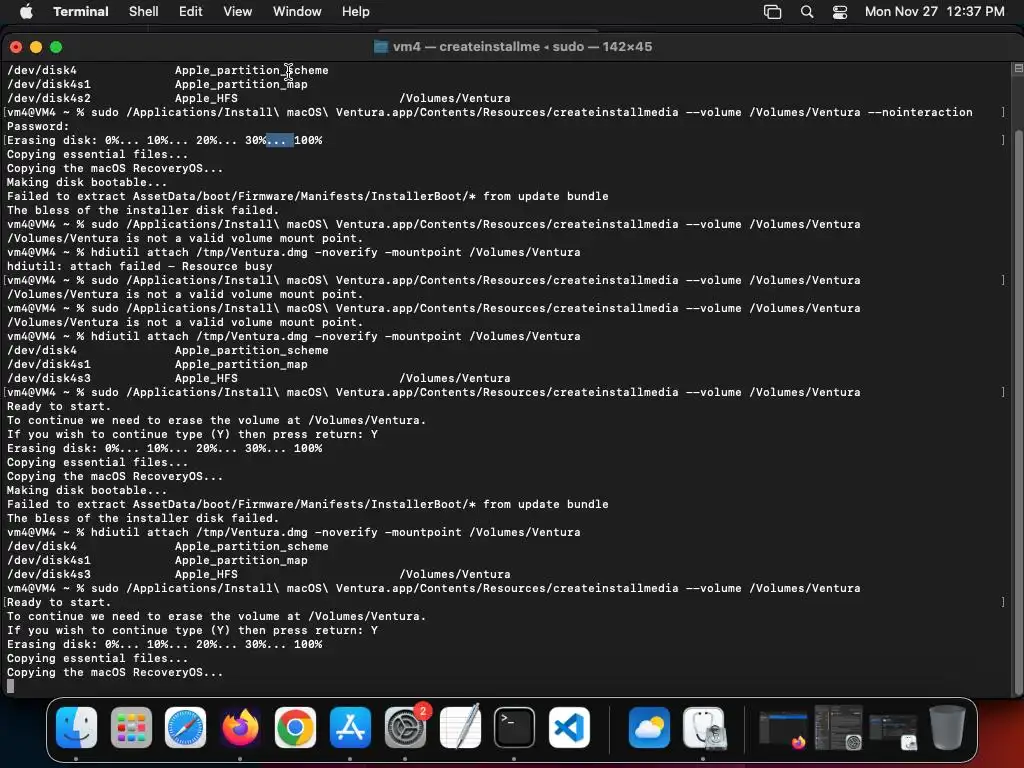Open TextEdit from the Dock

460,727
